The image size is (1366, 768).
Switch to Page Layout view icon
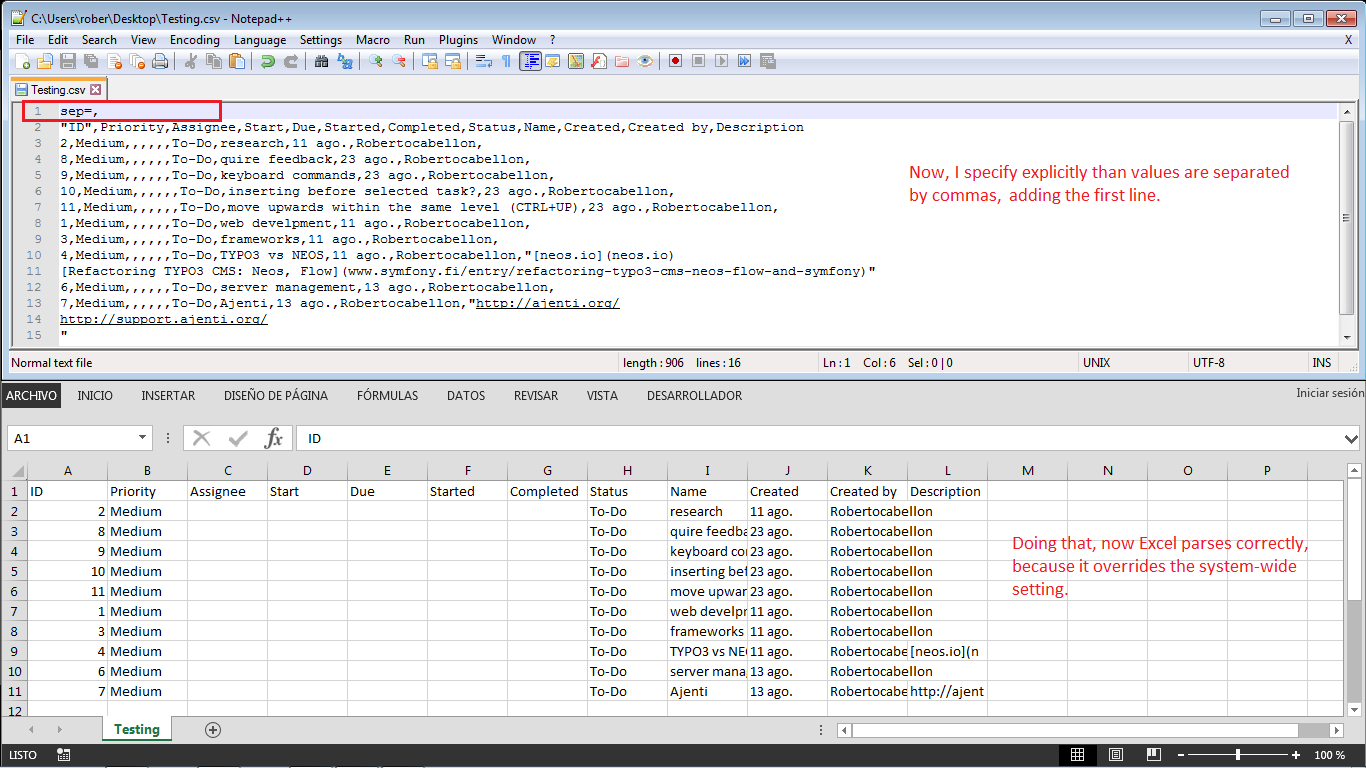tap(1116, 755)
